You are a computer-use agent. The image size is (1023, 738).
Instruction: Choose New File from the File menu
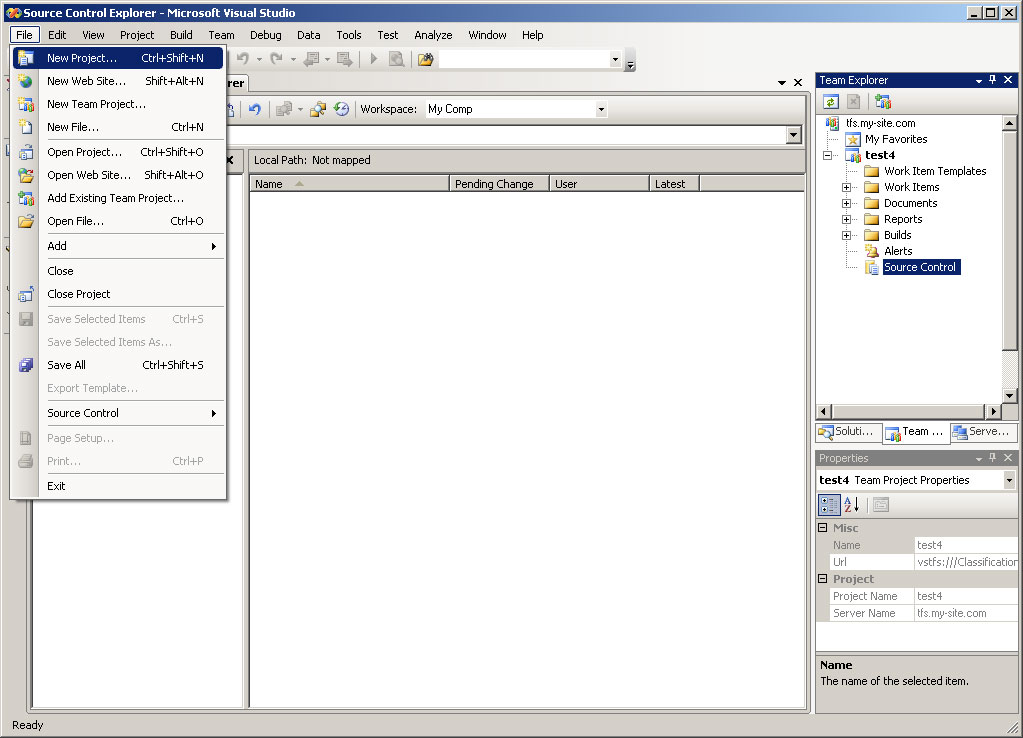tap(118, 127)
